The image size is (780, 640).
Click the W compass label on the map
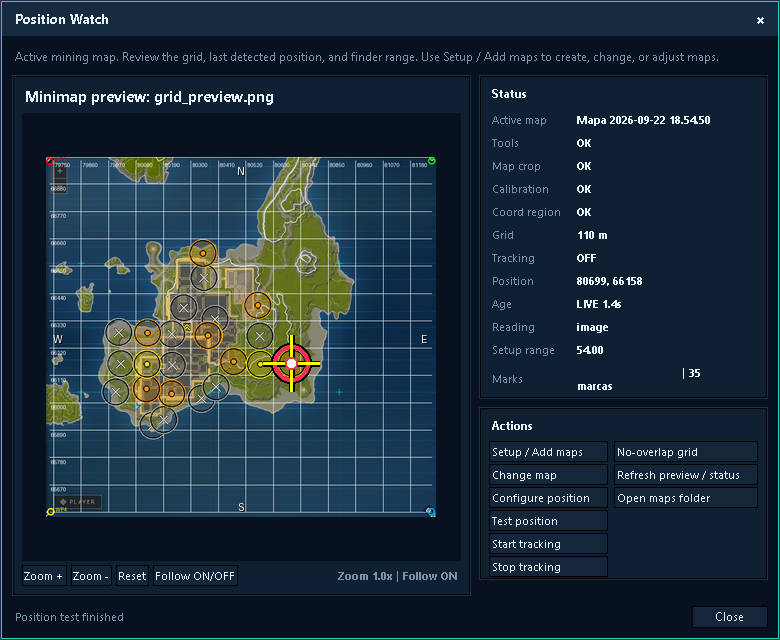tap(58, 339)
